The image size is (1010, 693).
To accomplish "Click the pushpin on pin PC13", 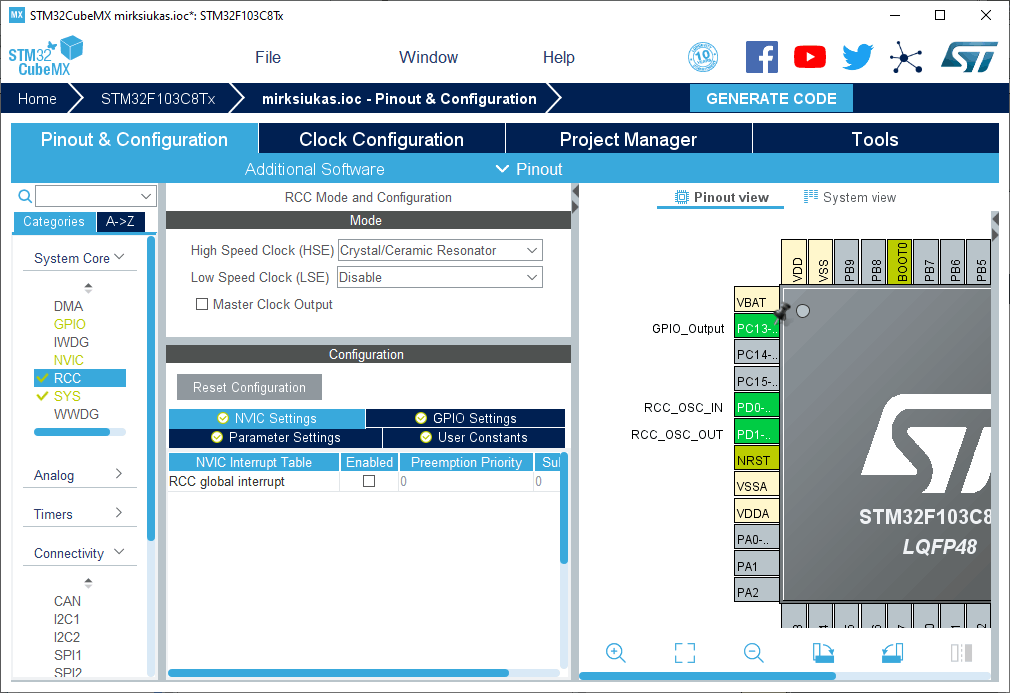I will click(782, 312).
